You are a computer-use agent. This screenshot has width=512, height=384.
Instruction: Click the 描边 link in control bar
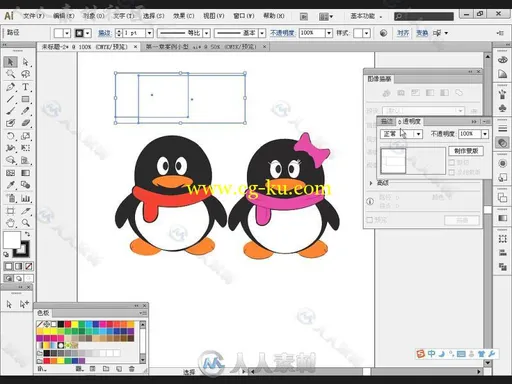click(x=105, y=33)
